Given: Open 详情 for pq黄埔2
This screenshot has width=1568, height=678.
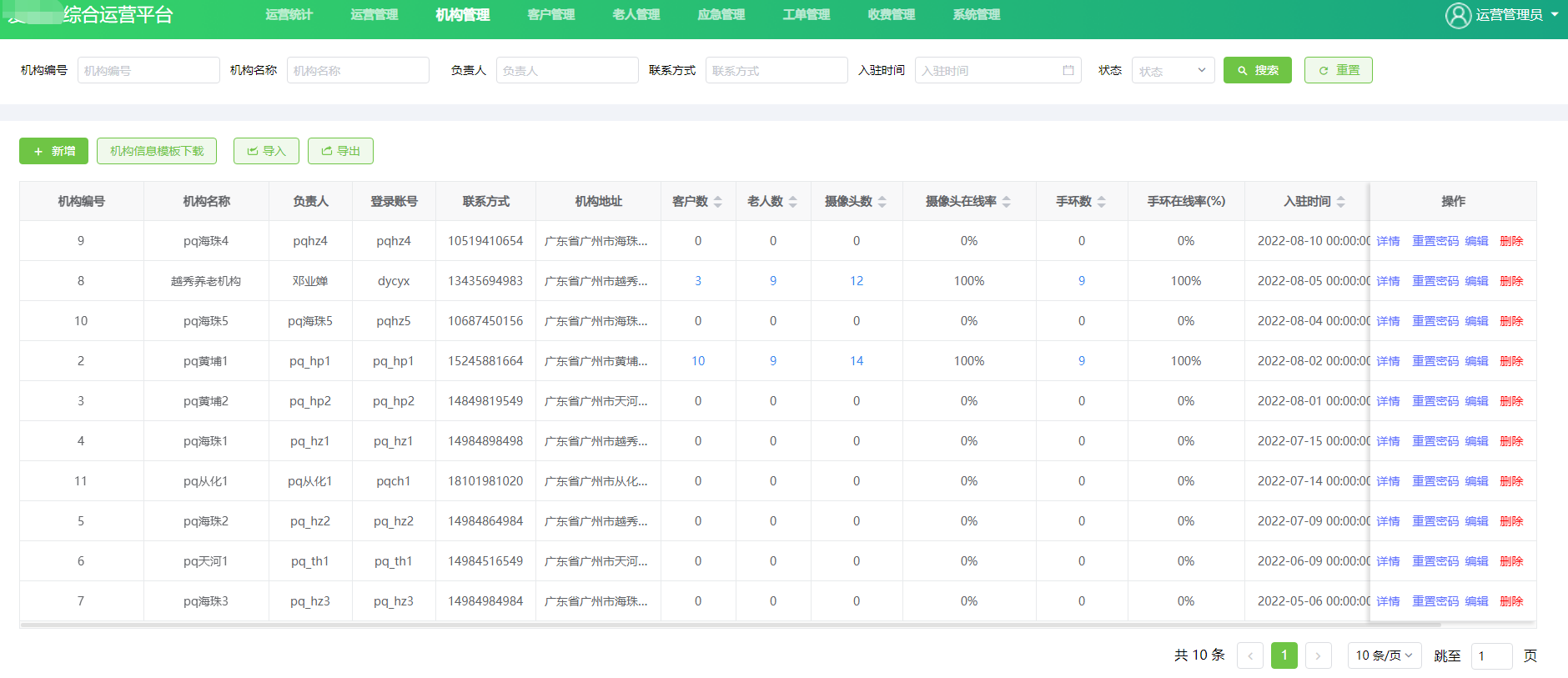Looking at the screenshot, I should pyautogui.click(x=1388, y=401).
